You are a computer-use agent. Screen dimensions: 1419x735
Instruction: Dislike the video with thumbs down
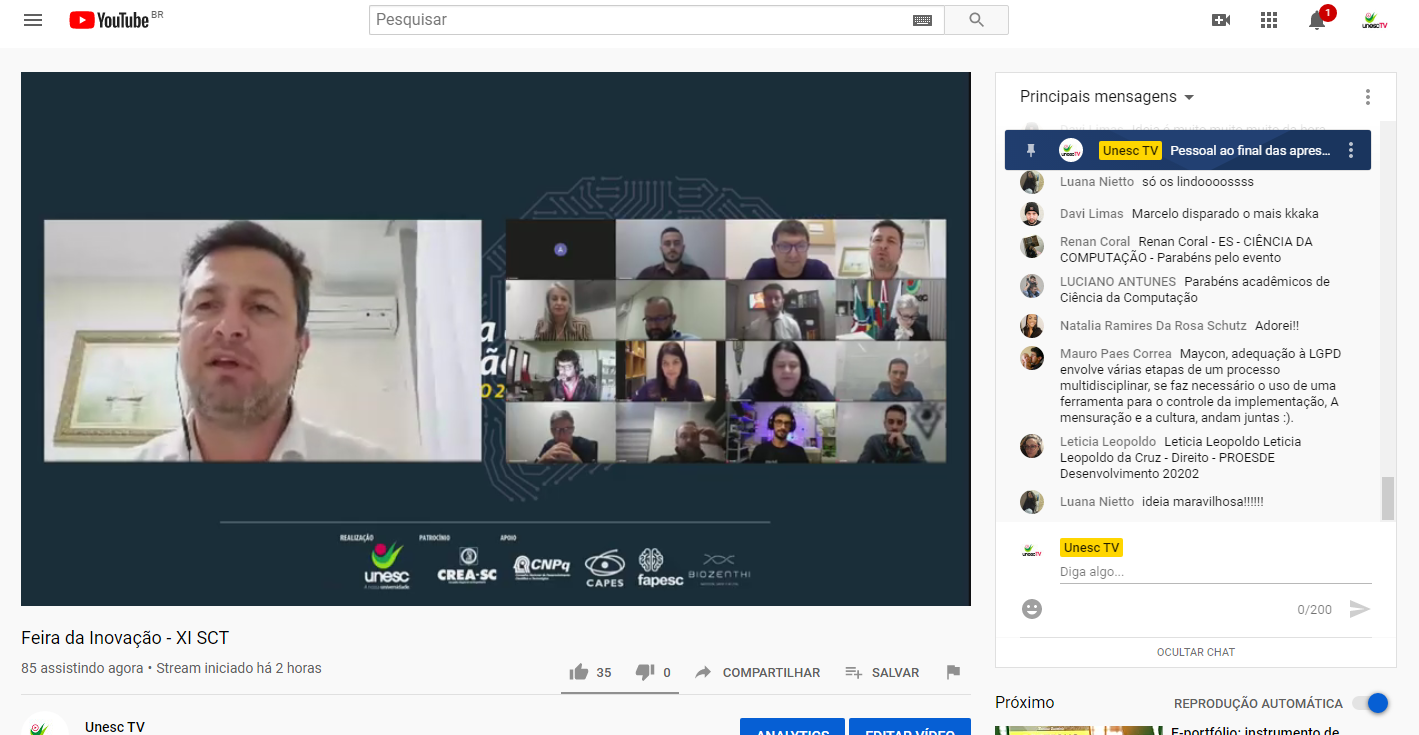click(x=645, y=672)
